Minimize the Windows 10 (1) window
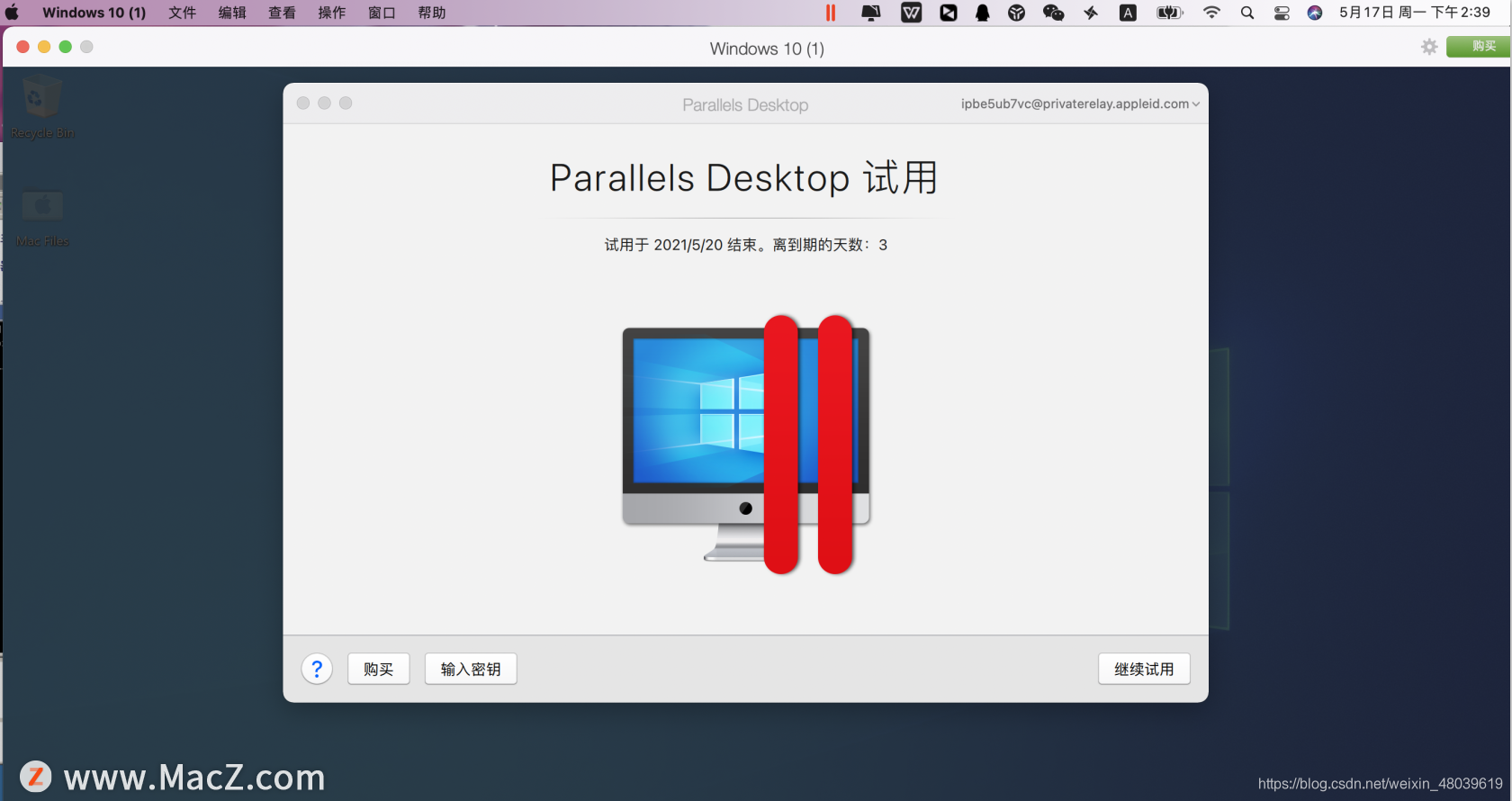This screenshot has height=801, width=1512. pyautogui.click(x=44, y=47)
